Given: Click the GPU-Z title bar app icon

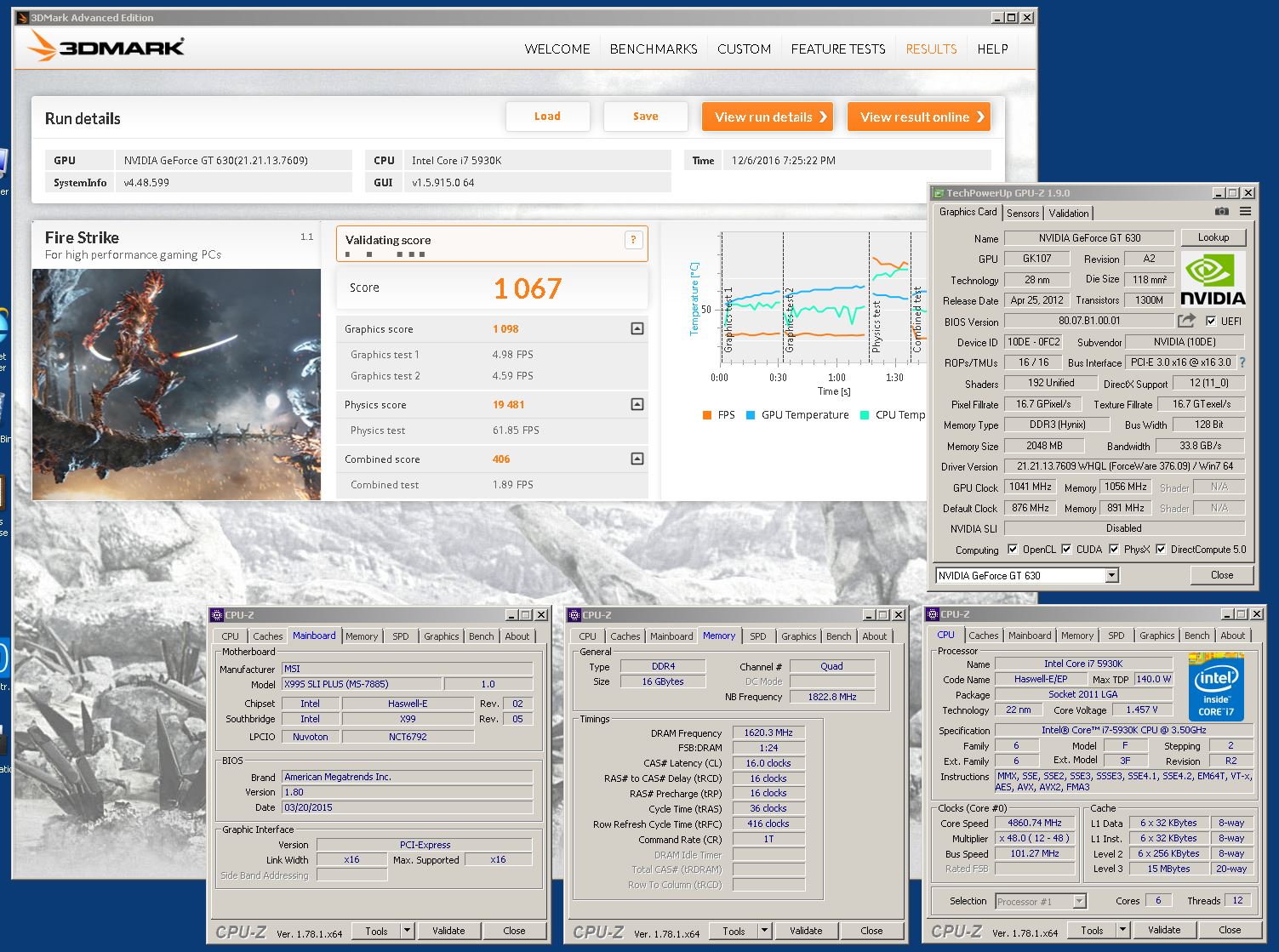Looking at the screenshot, I should click(939, 193).
